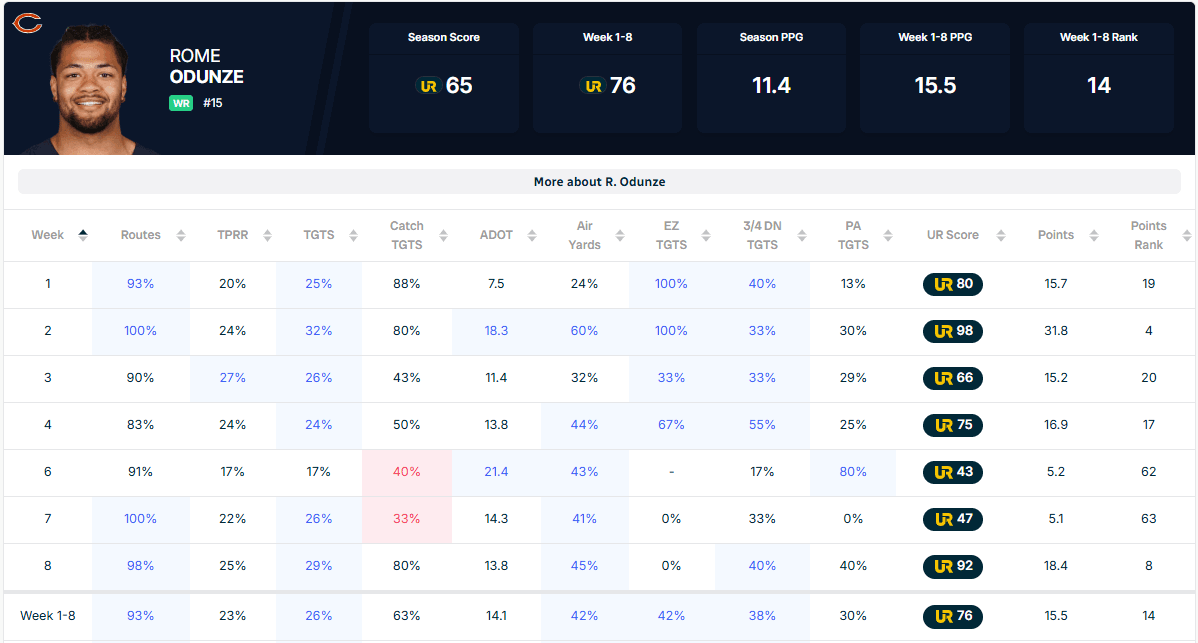Click the UR 98 score badge for week 2
The width and height of the screenshot is (1198, 643).
[953, 331]
